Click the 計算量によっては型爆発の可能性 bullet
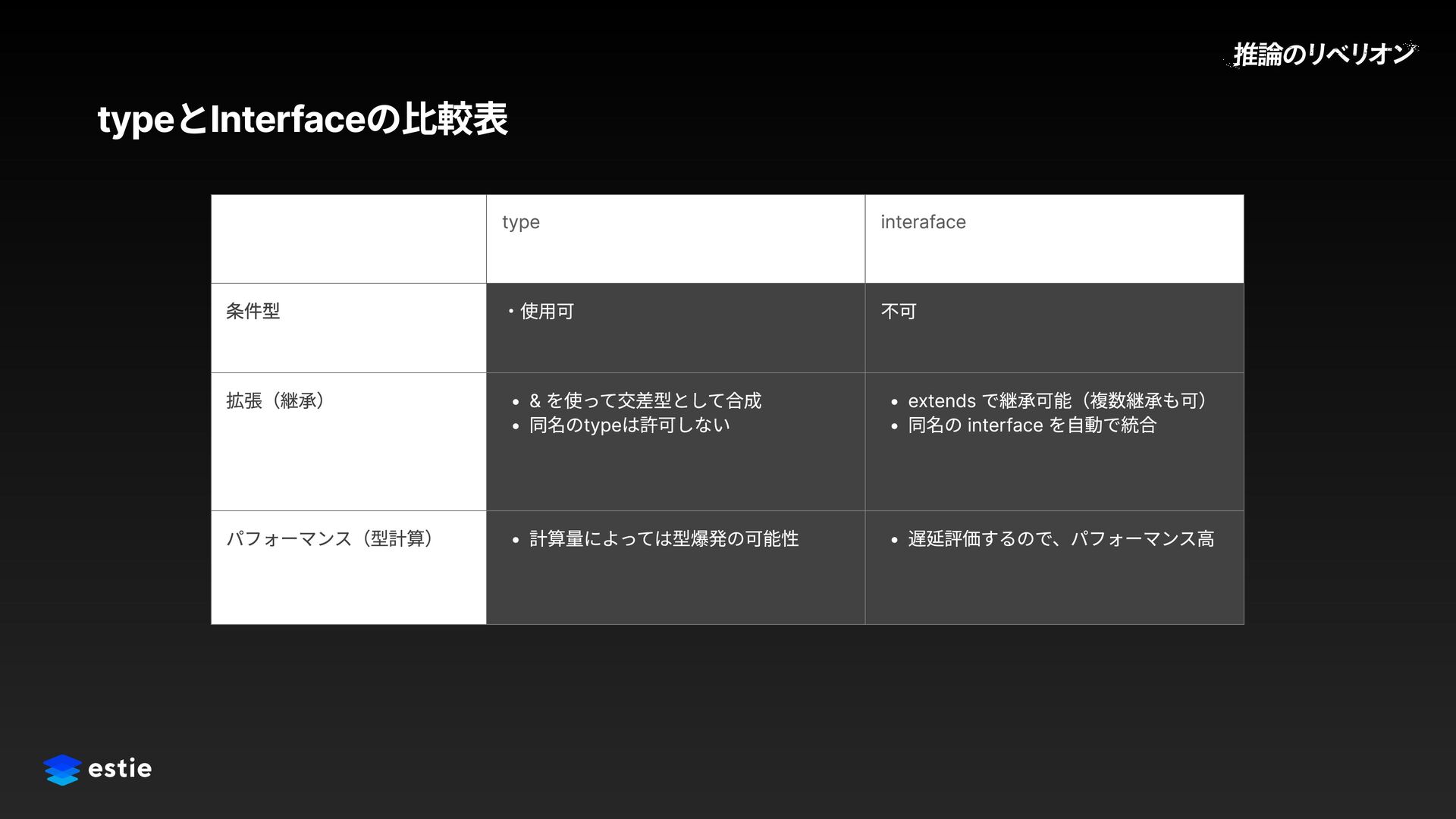1456x819 pixels. [x=664, y=538]
